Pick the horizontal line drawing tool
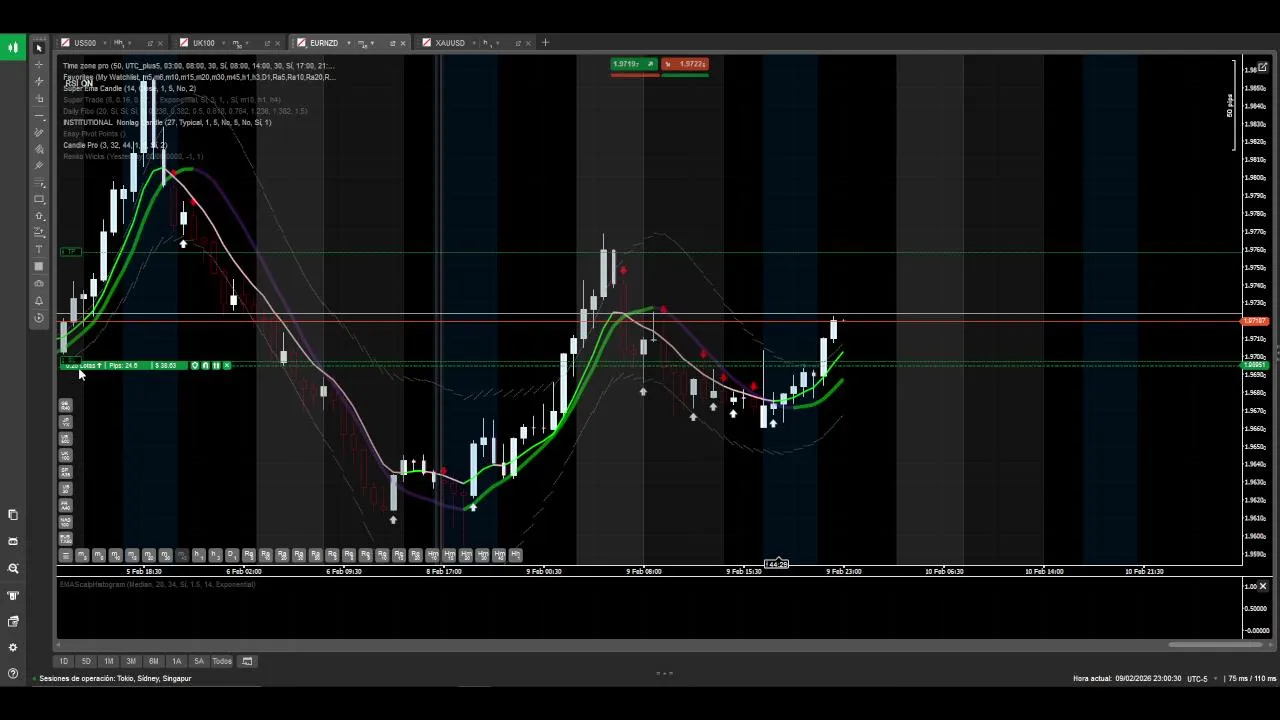The image size is (1280, 720). tap(39, 115)
